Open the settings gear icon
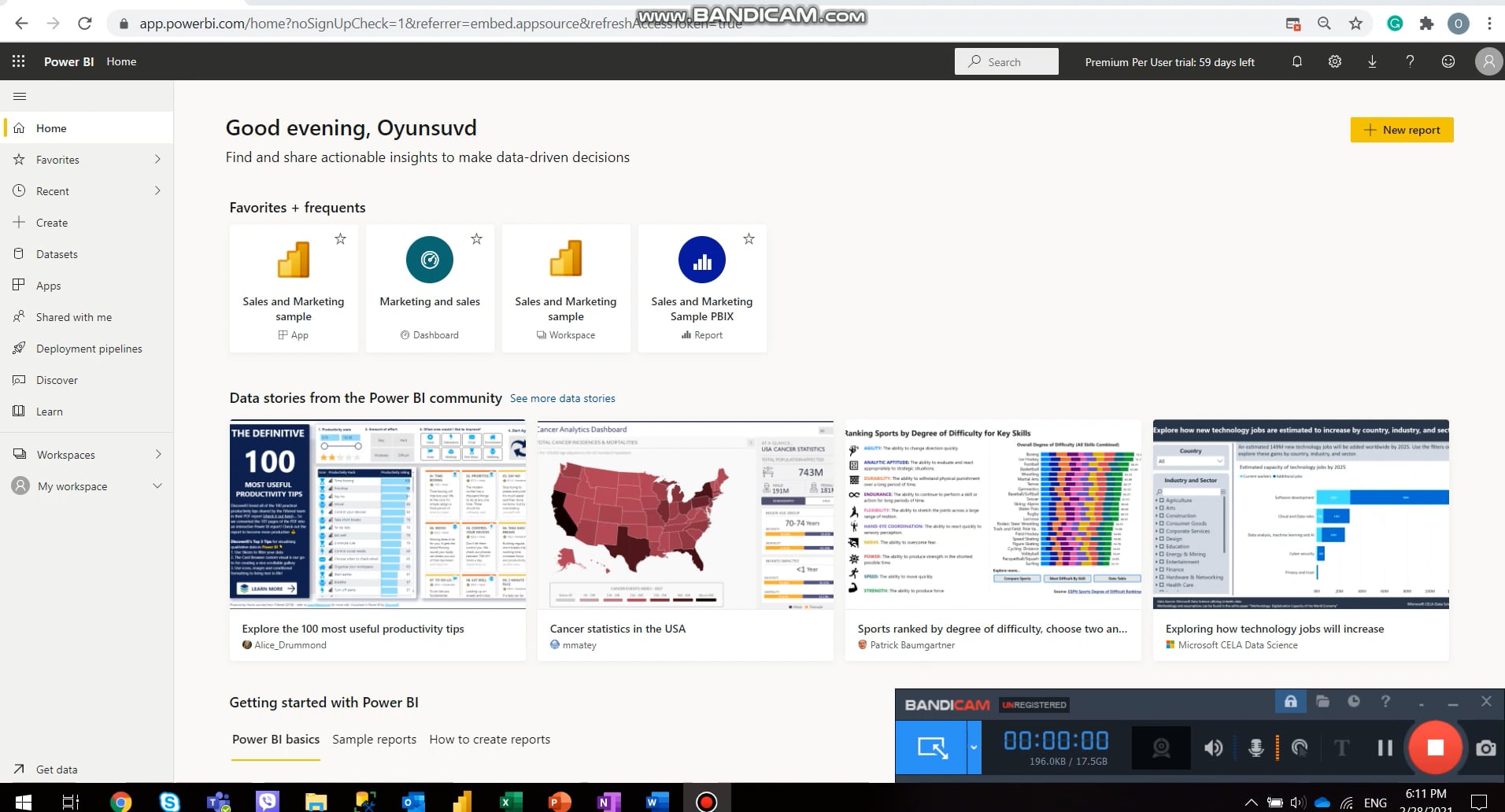This screenshot has width=1505, height=812. pyautogui.click(x=1335, y=61)
